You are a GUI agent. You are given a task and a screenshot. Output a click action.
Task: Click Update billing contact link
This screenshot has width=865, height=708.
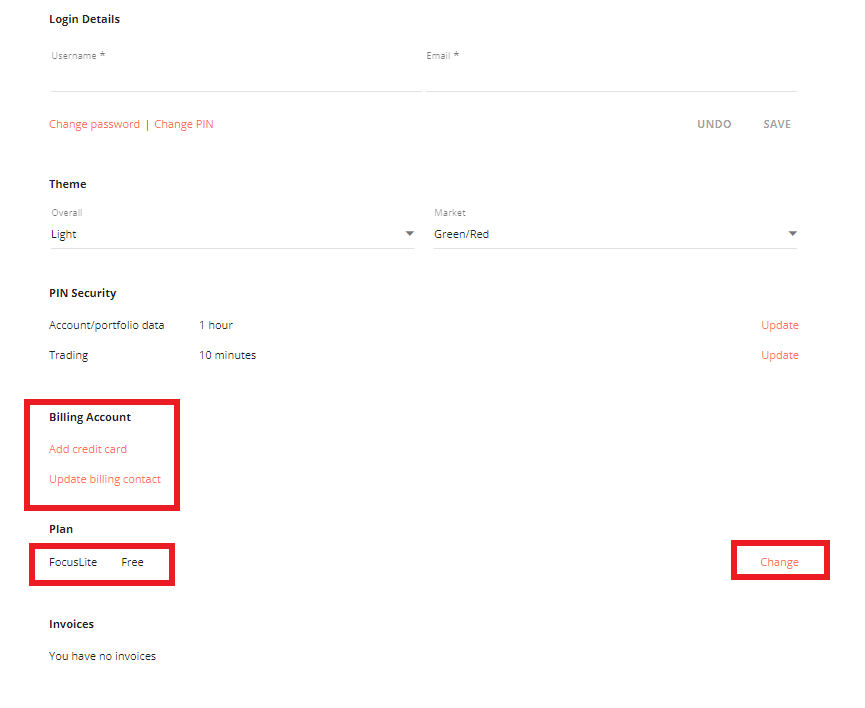105,479
